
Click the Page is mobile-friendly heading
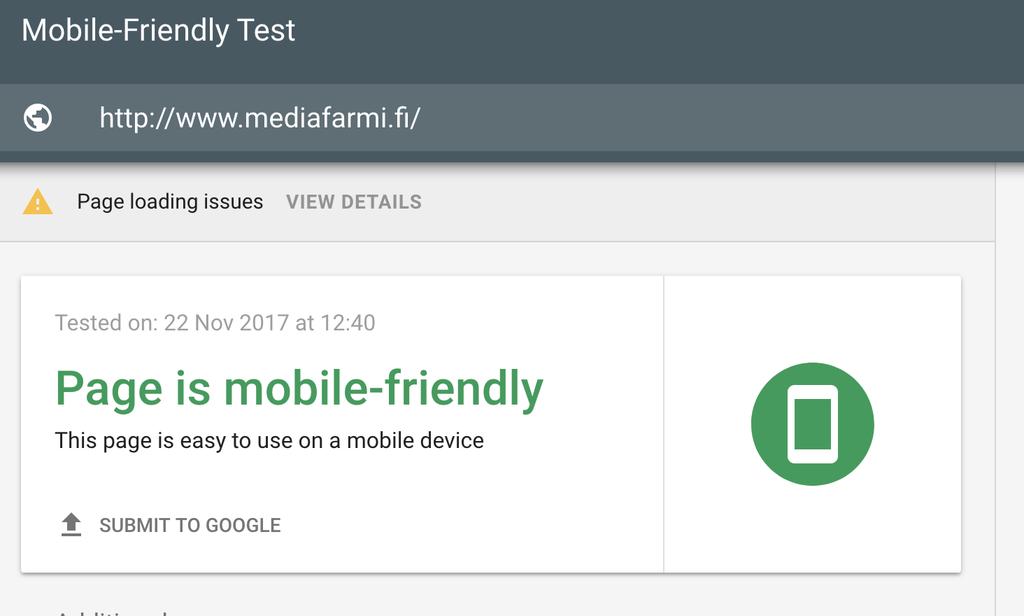299,389
